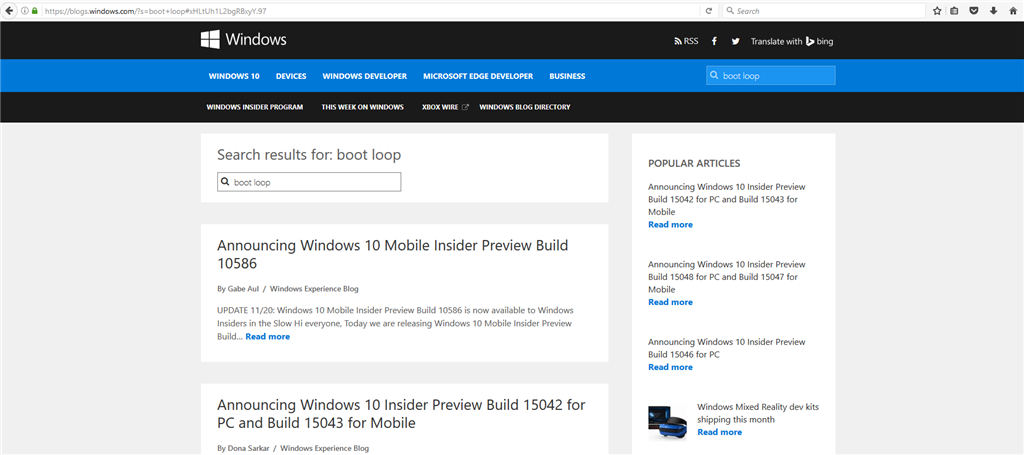Save page to Pocket icon
Image resolution: width=1024 pixels, height=455 pixels.
click(x=973, y=11)
